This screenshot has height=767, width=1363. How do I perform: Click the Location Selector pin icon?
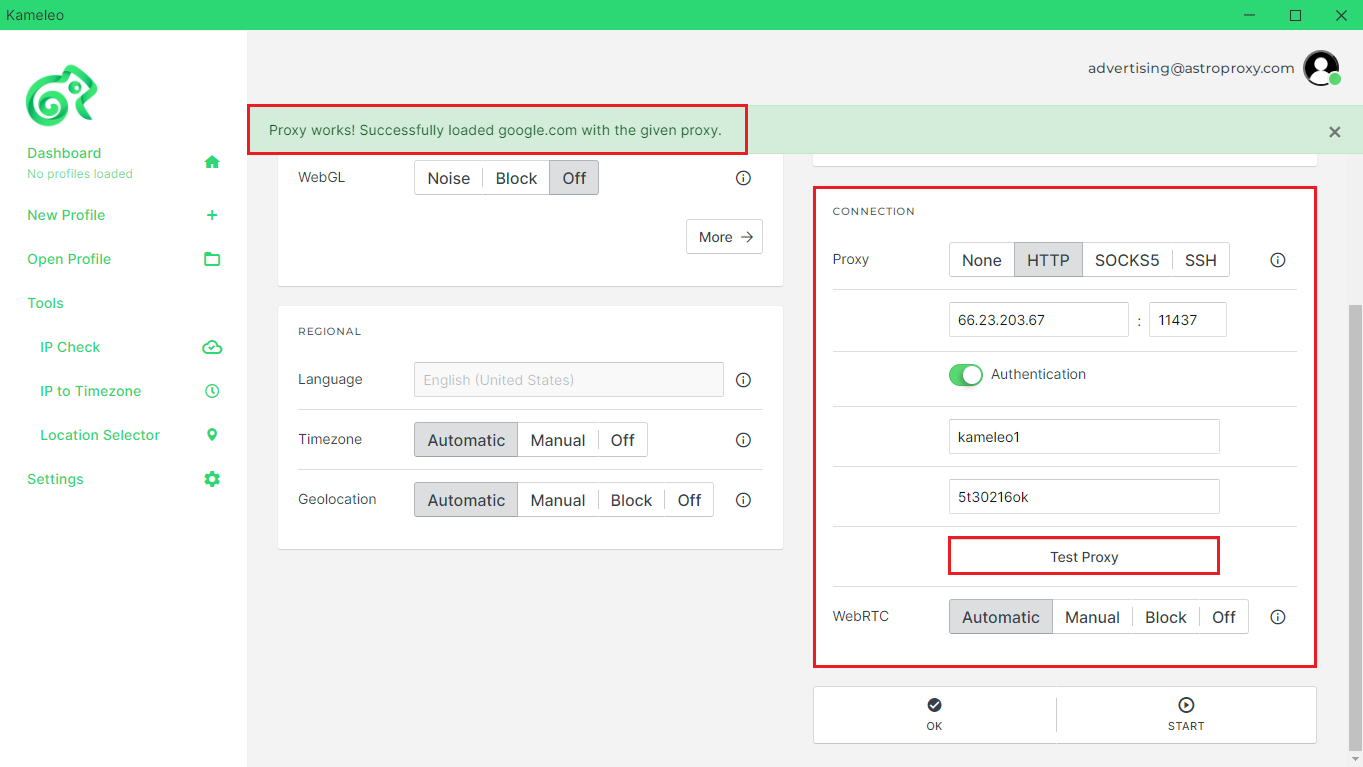pos(212,435)
